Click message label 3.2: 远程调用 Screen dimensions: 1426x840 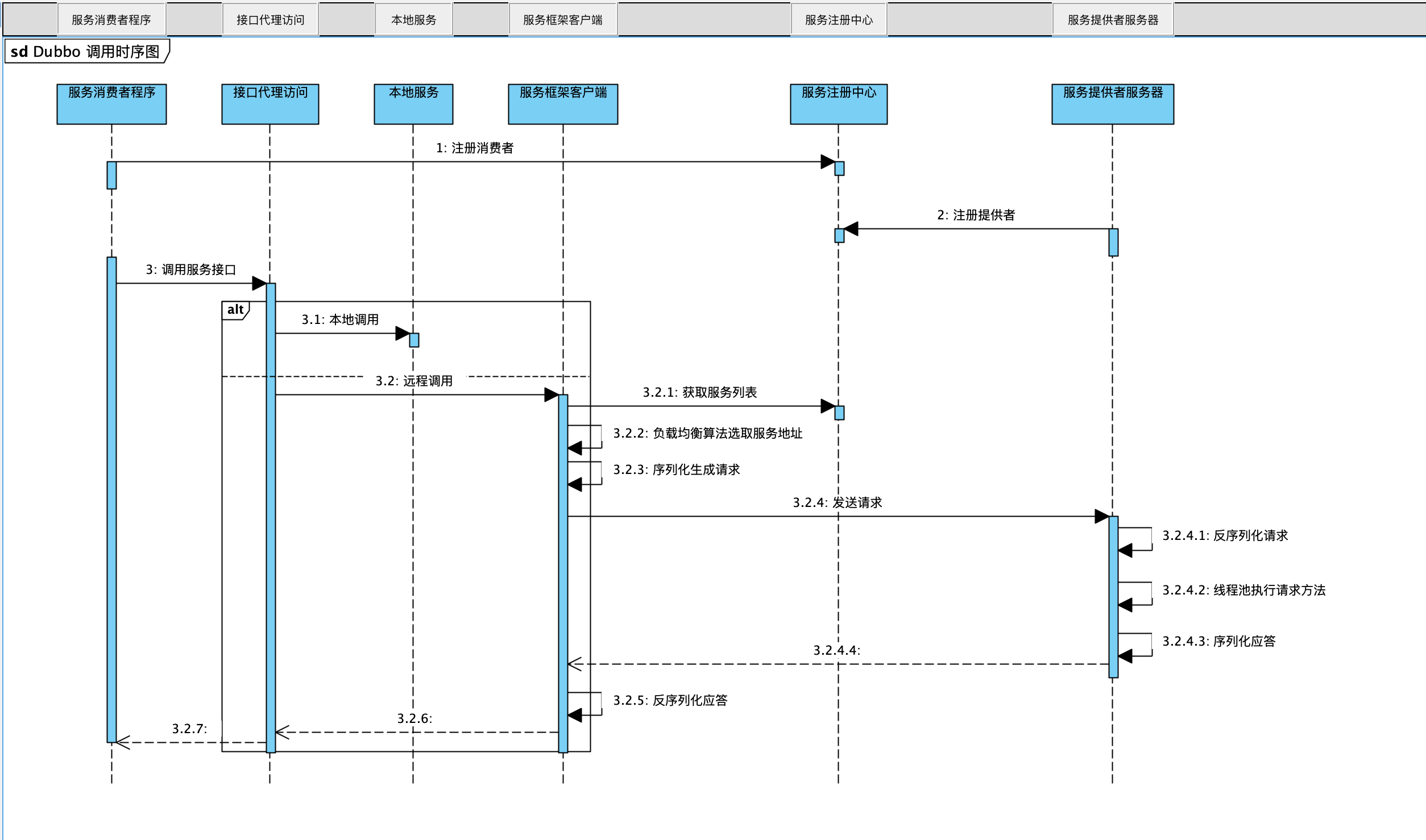click(414, 381)
